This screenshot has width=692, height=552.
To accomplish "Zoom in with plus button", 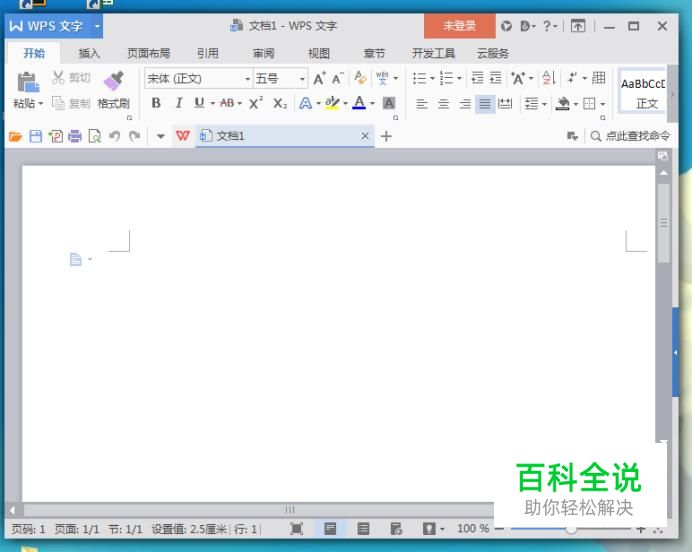I will 641,529.
